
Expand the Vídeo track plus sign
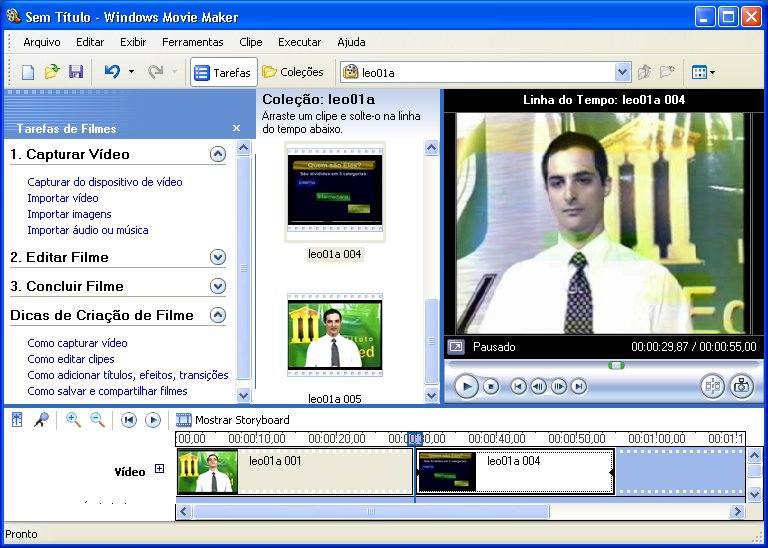click(159, 469)
